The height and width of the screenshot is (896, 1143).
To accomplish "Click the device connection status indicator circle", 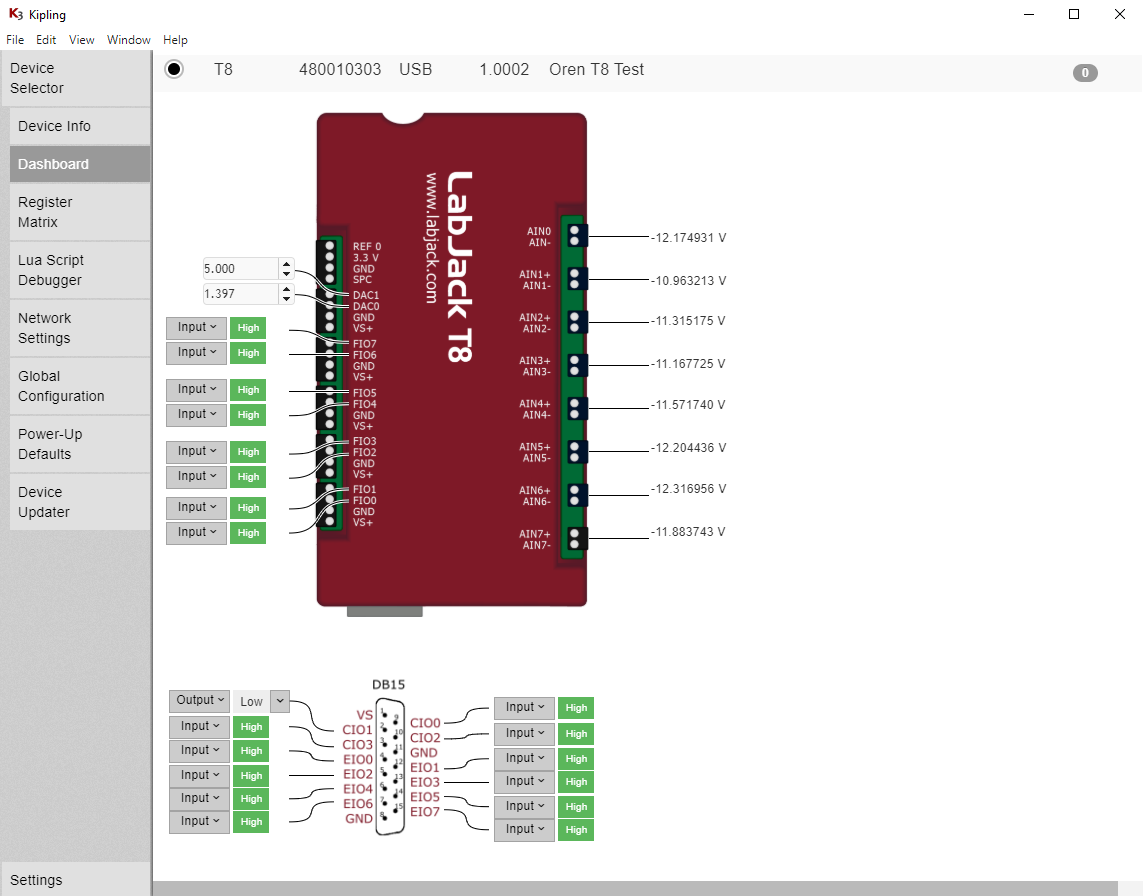I will click(x=174, y=69).
